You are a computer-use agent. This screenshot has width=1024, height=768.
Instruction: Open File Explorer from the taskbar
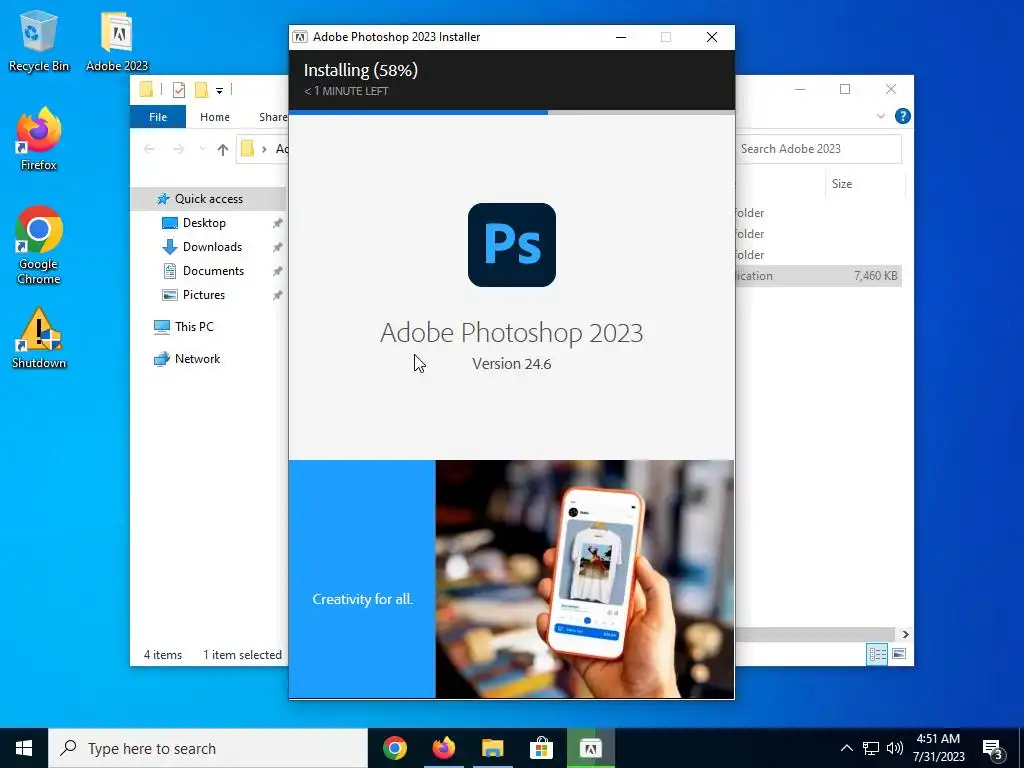(492, 748)
